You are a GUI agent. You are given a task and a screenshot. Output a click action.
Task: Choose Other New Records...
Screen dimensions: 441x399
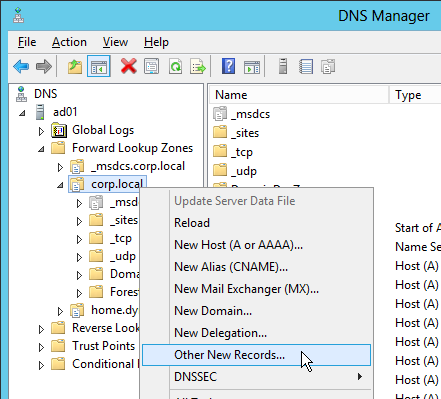256,355
